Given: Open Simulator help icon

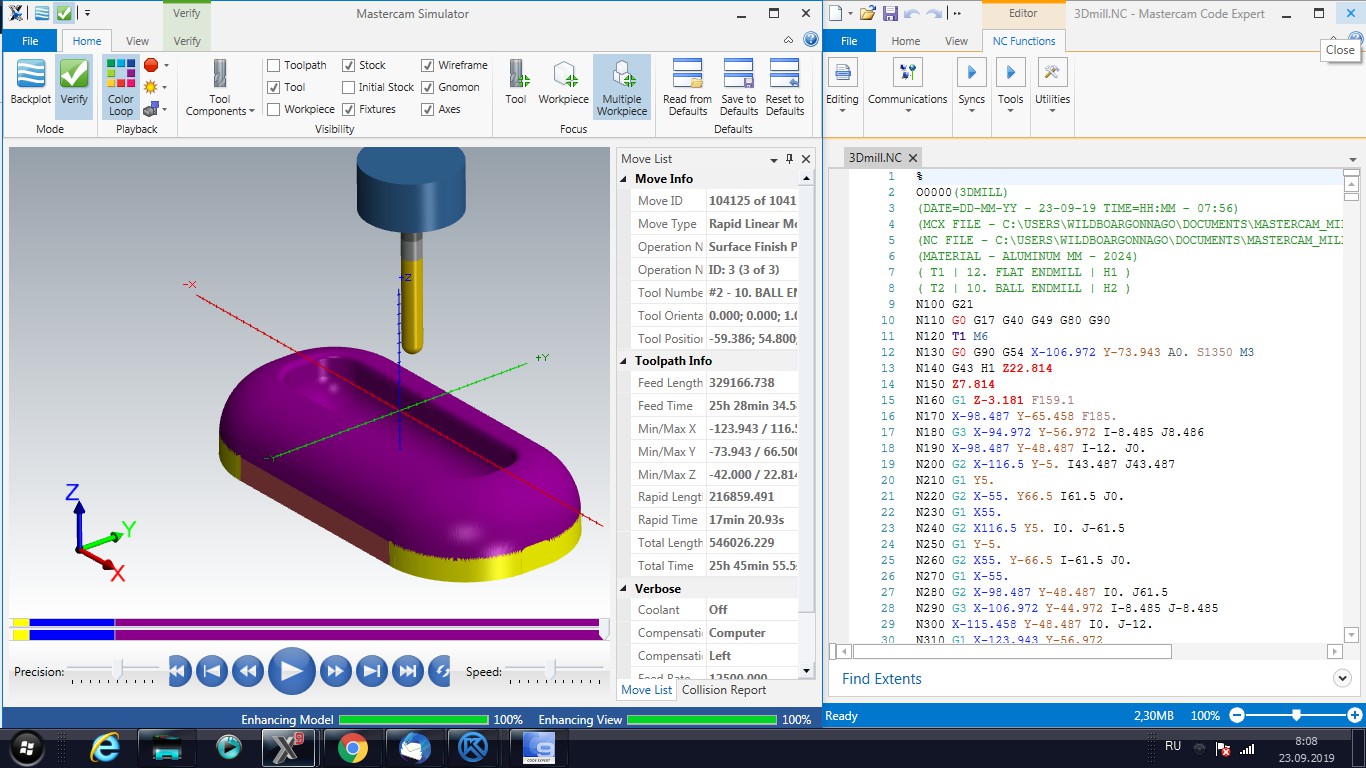Looking at the screenshot, I should [x=810, y=40].
